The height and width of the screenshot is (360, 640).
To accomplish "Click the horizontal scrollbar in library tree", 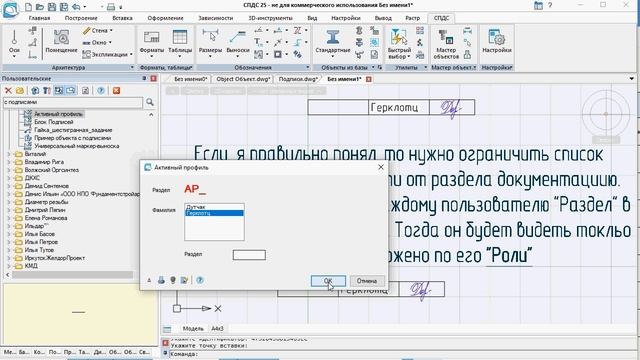I will pyautogui.click(x=72, y=275).
